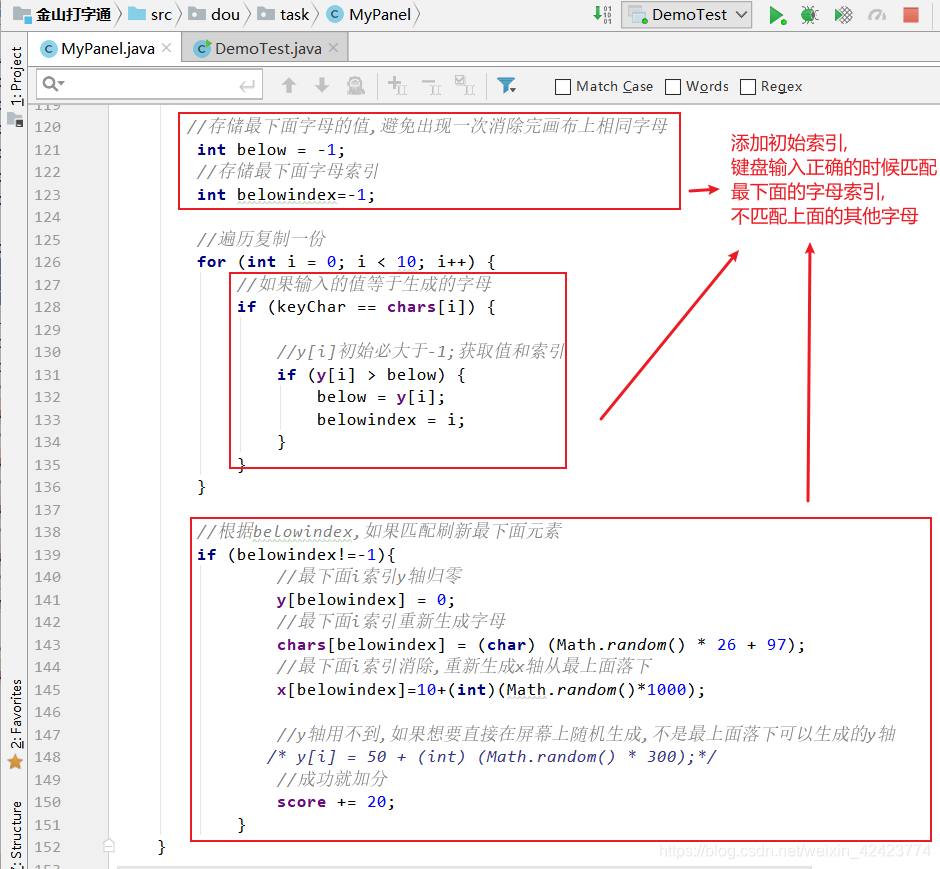Remove selection for occurrence
The height and width of the screenshot is (869, 940).
pos(431,86)
